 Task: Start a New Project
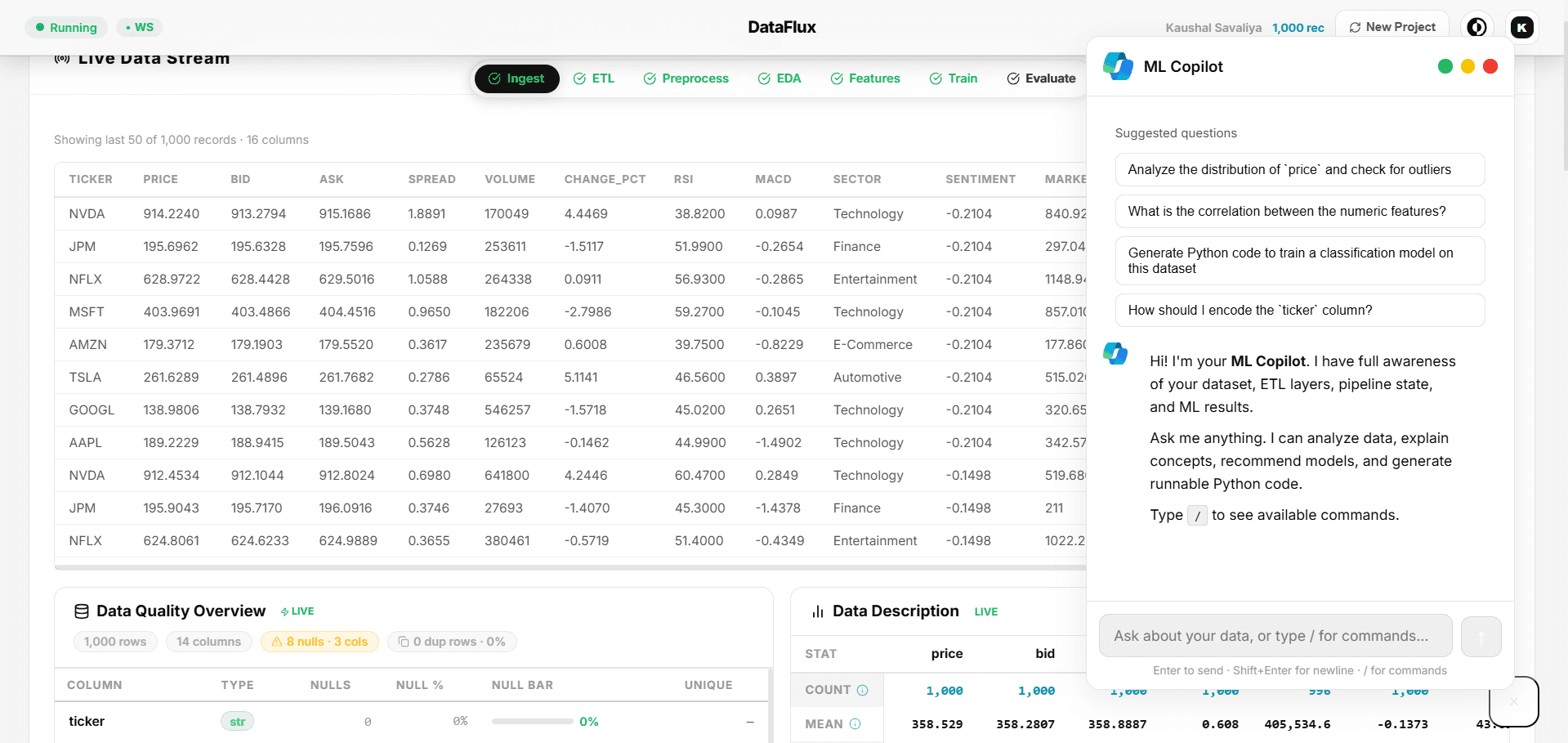[x=1392, y=26]
